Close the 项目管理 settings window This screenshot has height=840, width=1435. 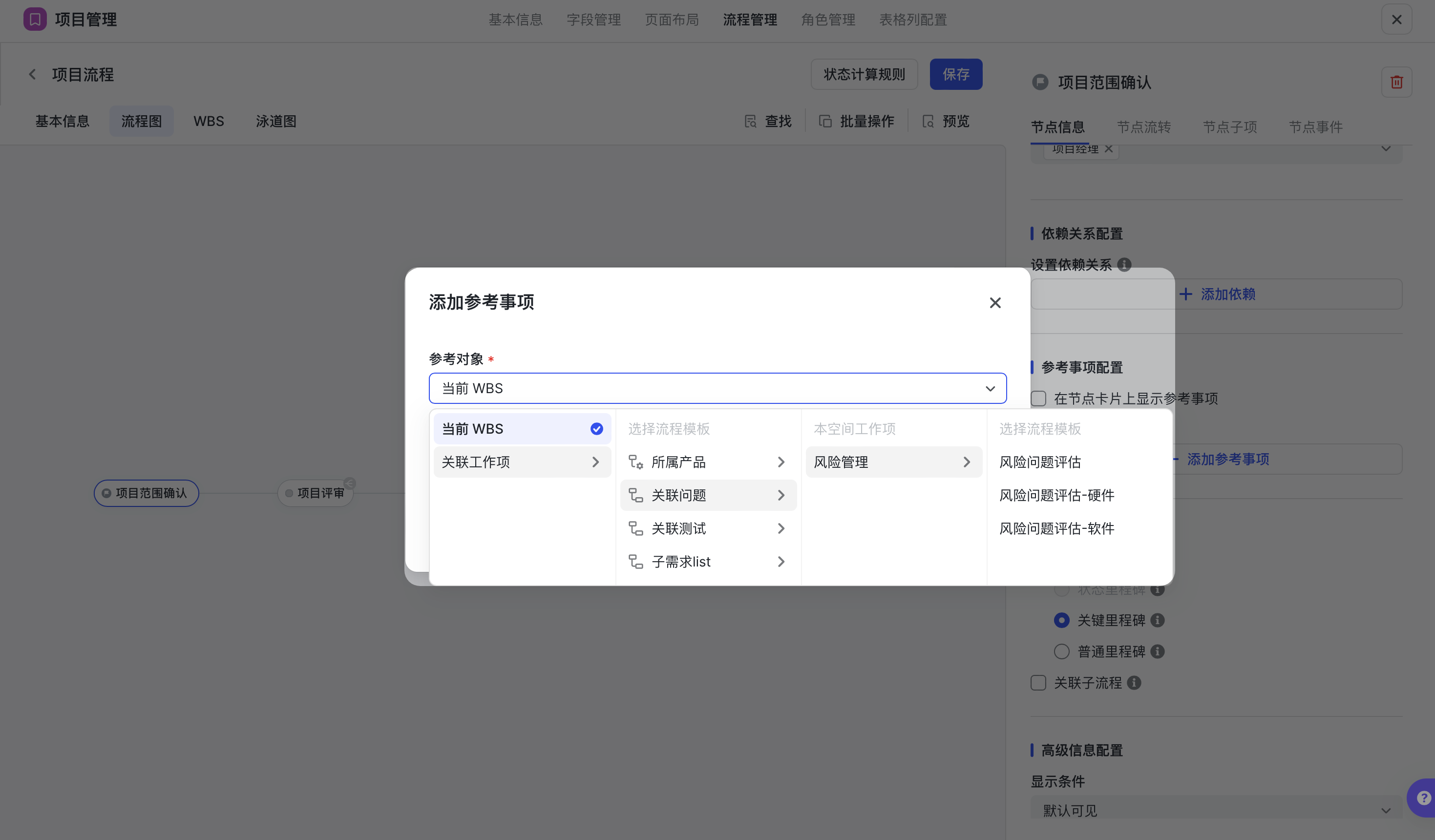click(1396, 20)
